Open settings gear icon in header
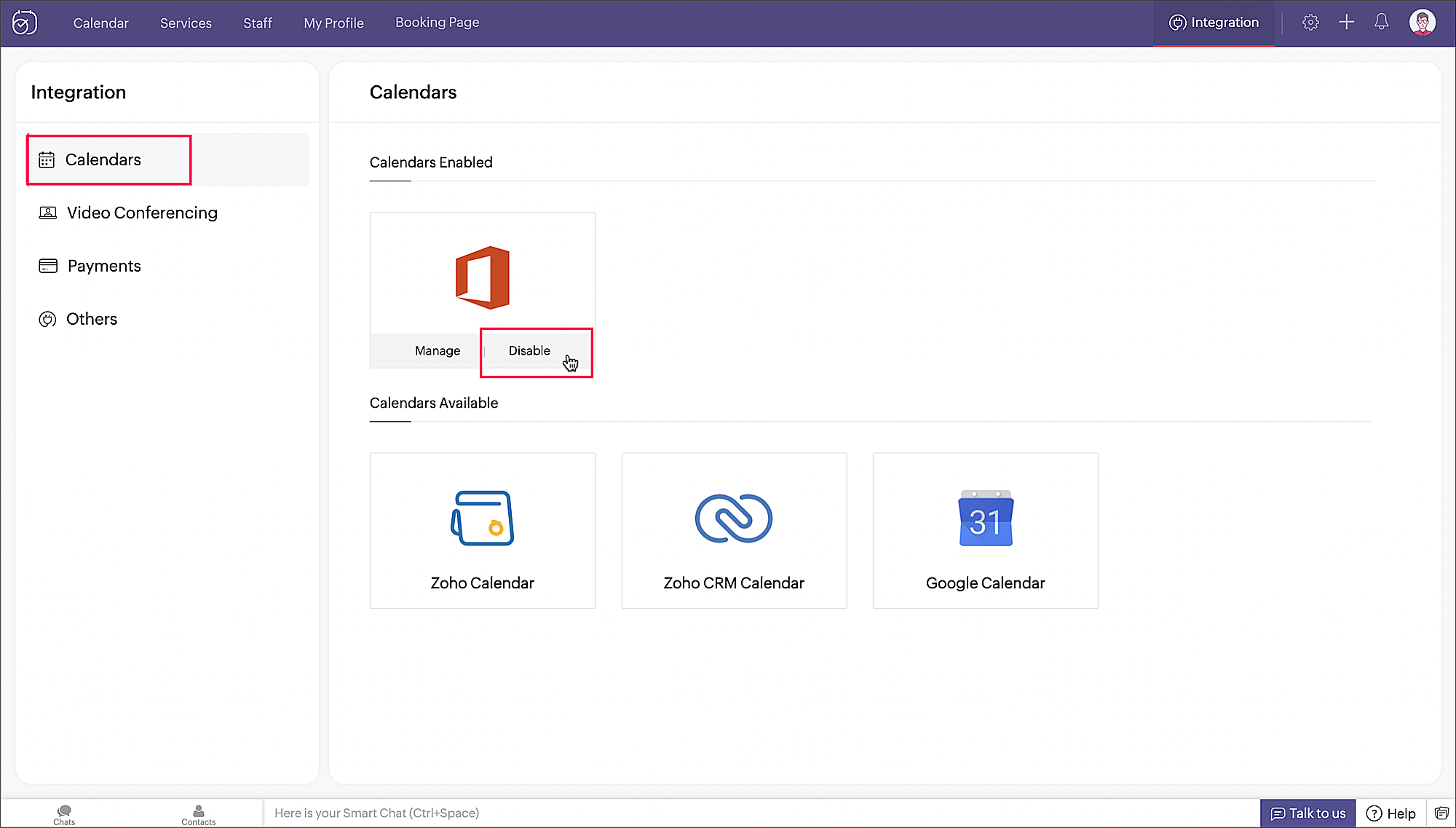The width and height of the screenshot is (1456, 828). [1310, 23]
